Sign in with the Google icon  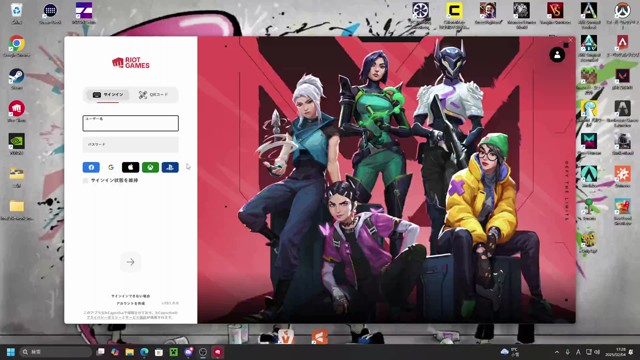click(111, 167)
